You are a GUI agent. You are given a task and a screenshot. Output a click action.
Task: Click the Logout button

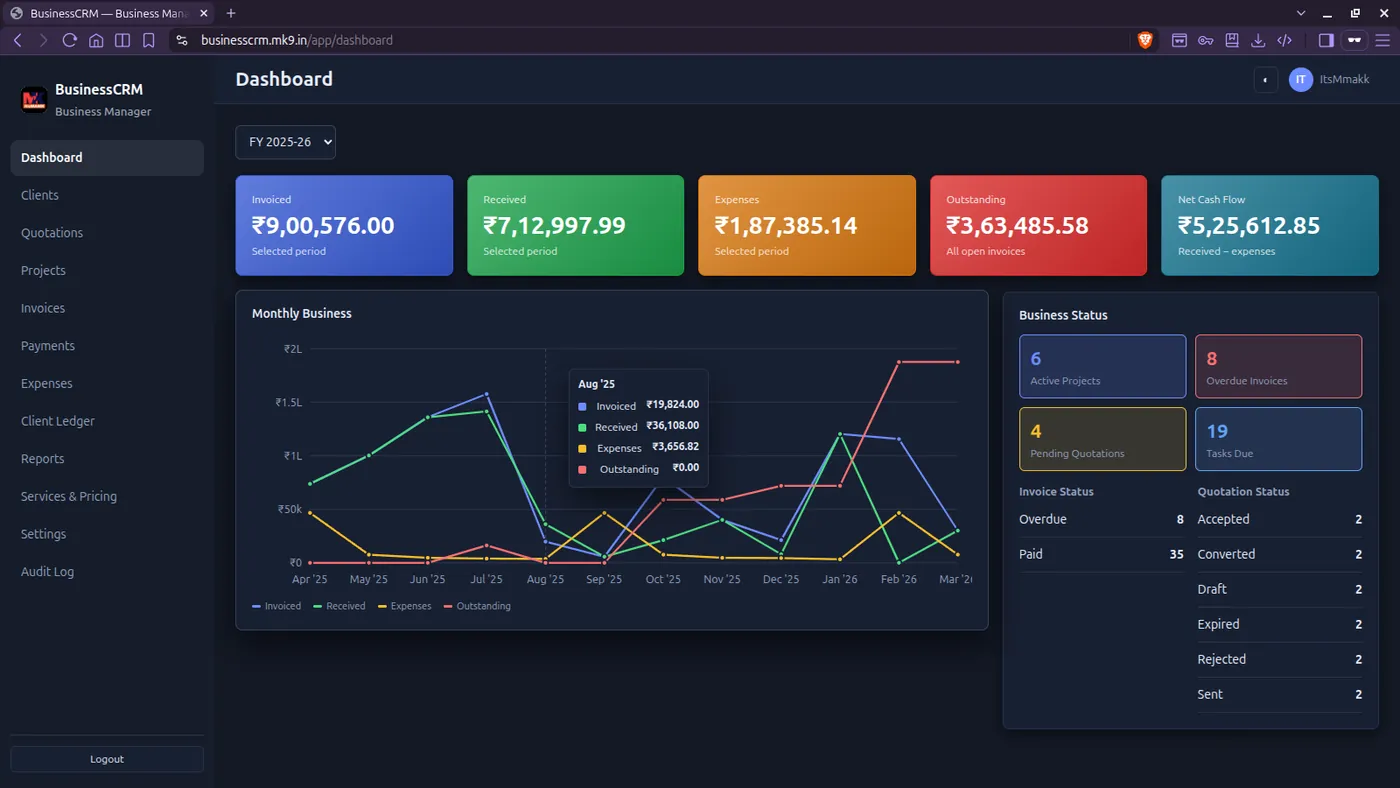(107, 759)
